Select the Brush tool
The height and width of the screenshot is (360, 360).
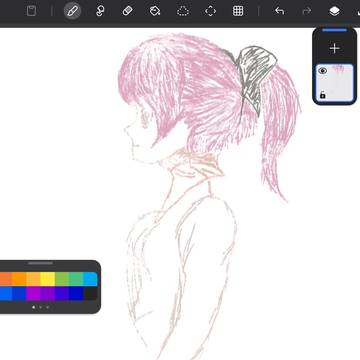coord(72,11)
